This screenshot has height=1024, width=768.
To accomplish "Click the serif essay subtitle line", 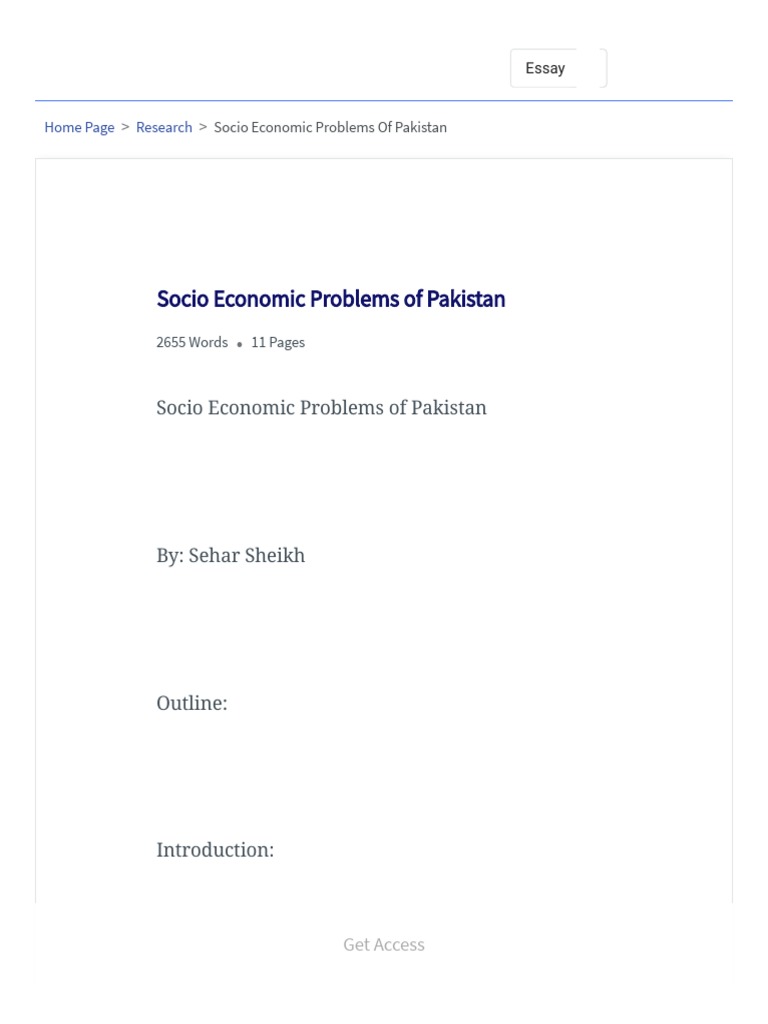I will click(321, 408).
